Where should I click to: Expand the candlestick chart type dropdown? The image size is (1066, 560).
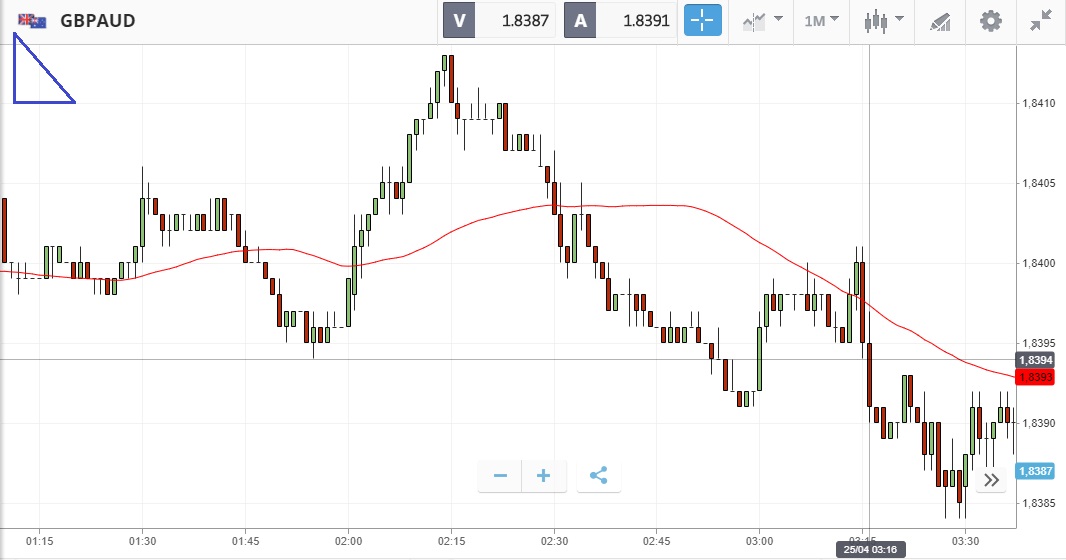tap(884, 20)
